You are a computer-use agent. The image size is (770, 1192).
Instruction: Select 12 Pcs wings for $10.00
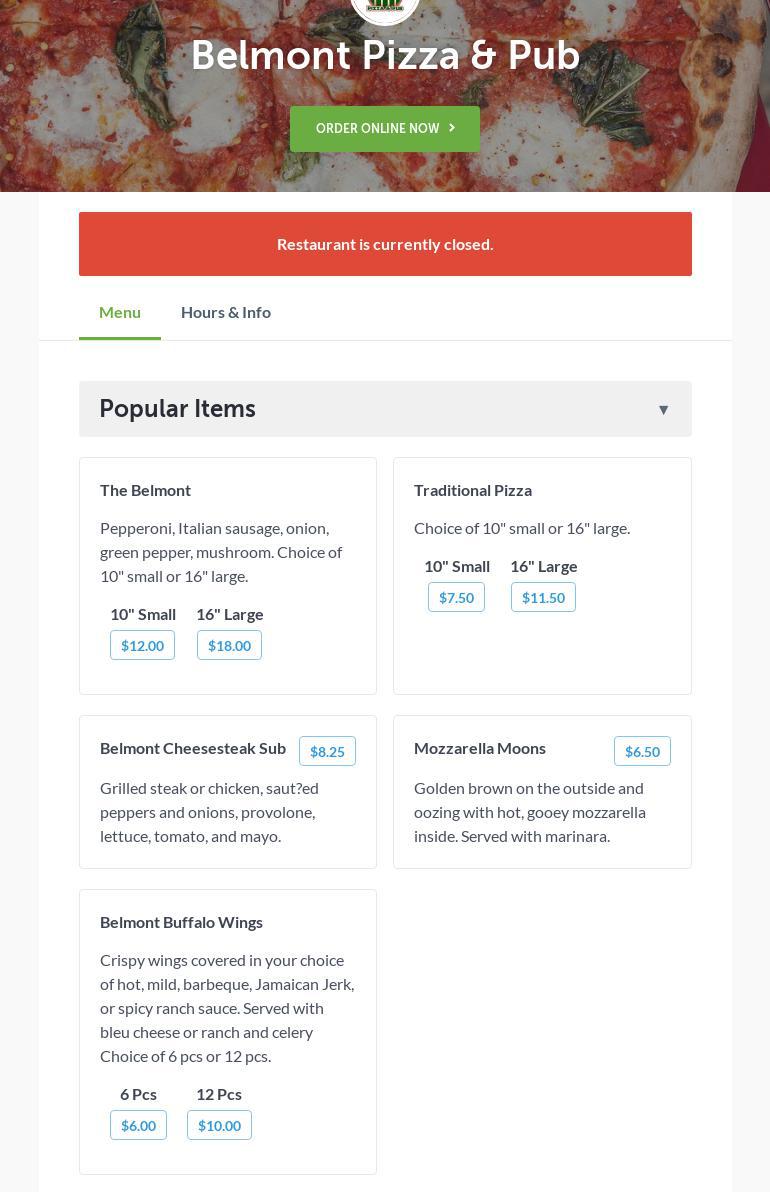[219, 1125]
